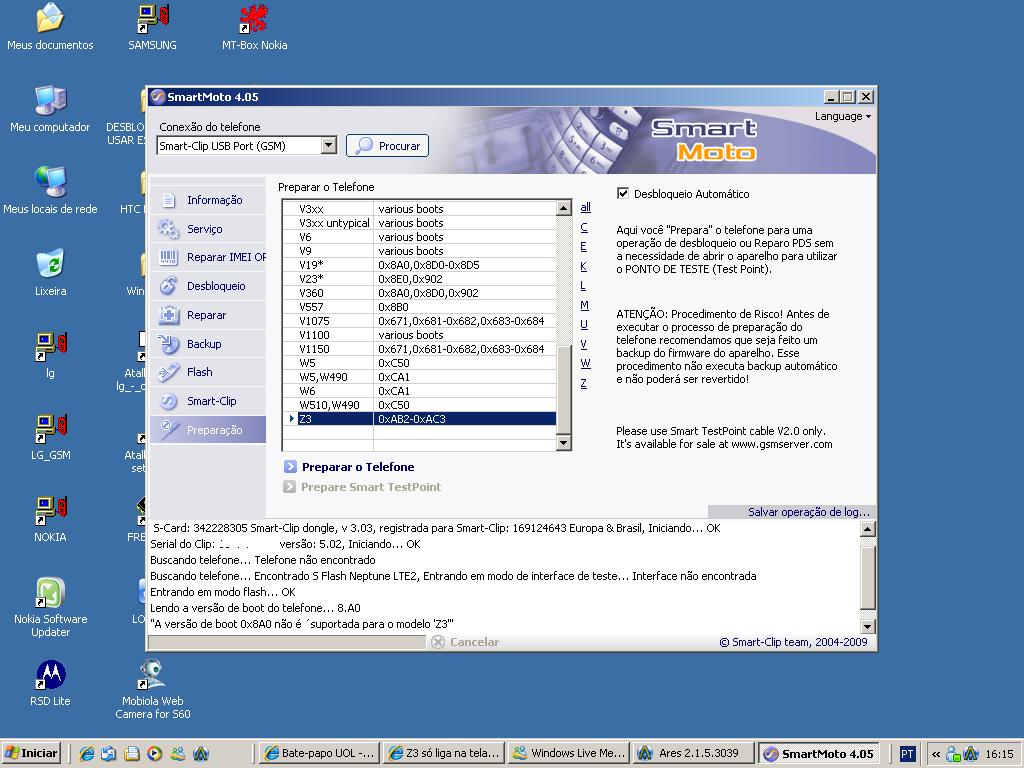The width and height of the screenshot is (1024, 768).
Task: Launch the LG_GSM shortcut
Action: (50, 438)
